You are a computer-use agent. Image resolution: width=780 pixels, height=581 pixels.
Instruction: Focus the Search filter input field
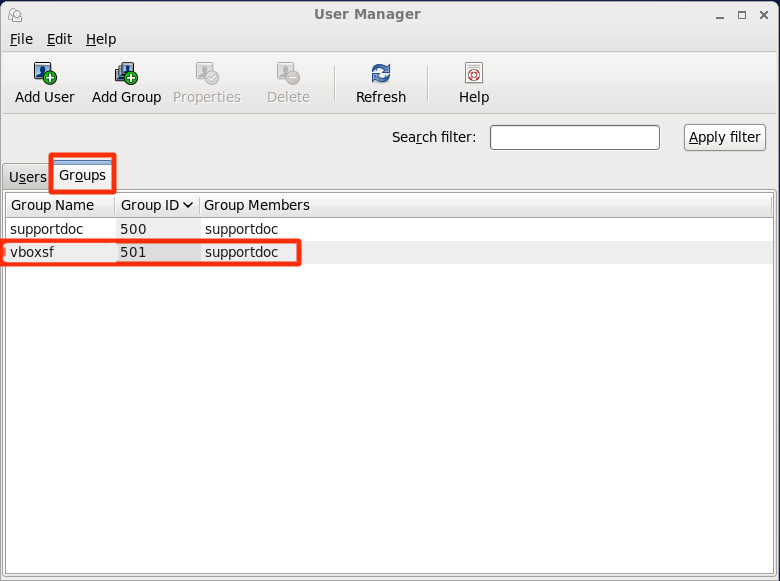pos(575,137)
